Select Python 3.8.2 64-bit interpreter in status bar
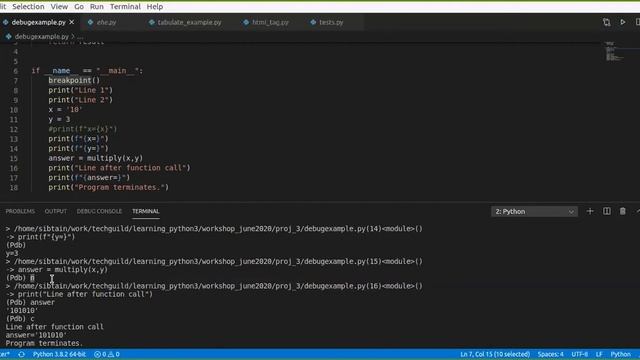 point(59,354)
